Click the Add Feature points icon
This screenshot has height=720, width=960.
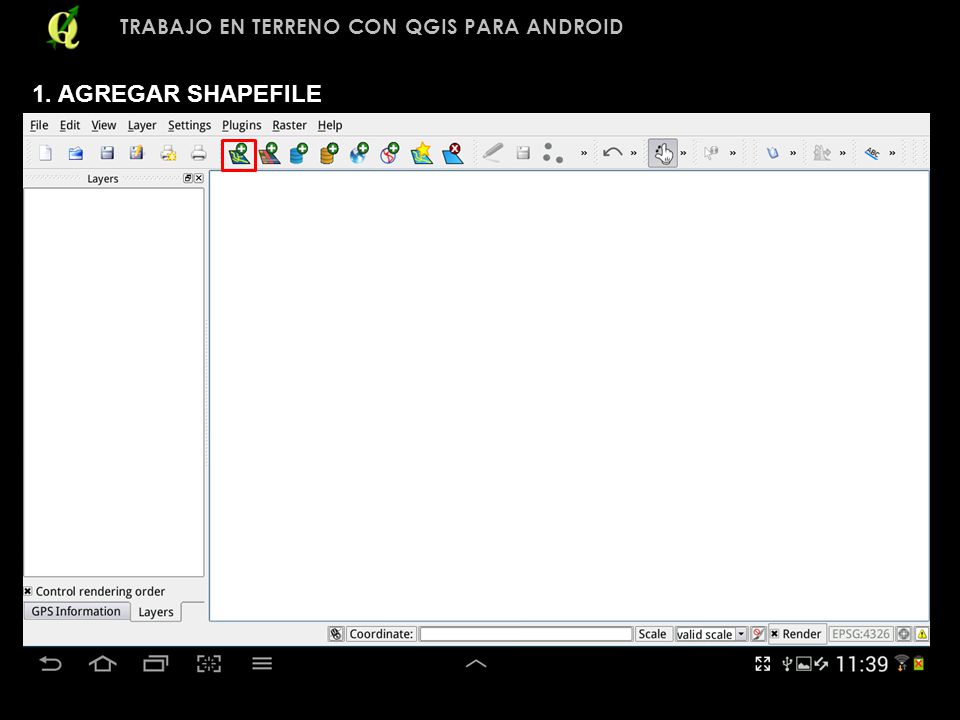click(553, 153)
